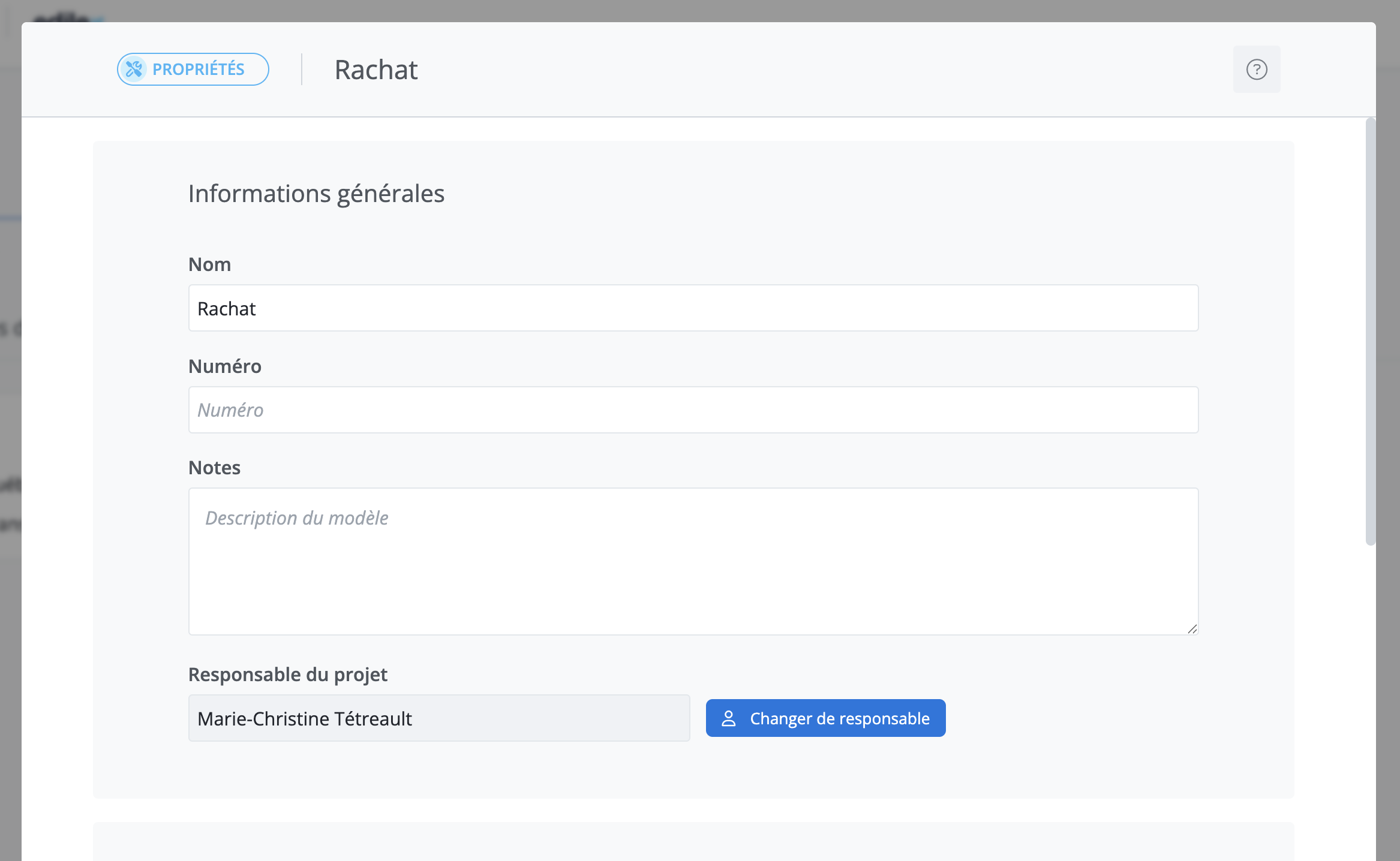This screenshot has width=1400, height=861.
Task: Click the help question mark icon
Action: [1257, 70]
